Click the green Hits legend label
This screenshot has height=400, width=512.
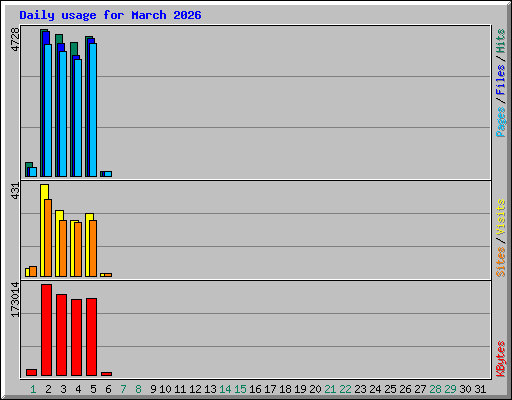pyautogui.click(x=501, y=41)
